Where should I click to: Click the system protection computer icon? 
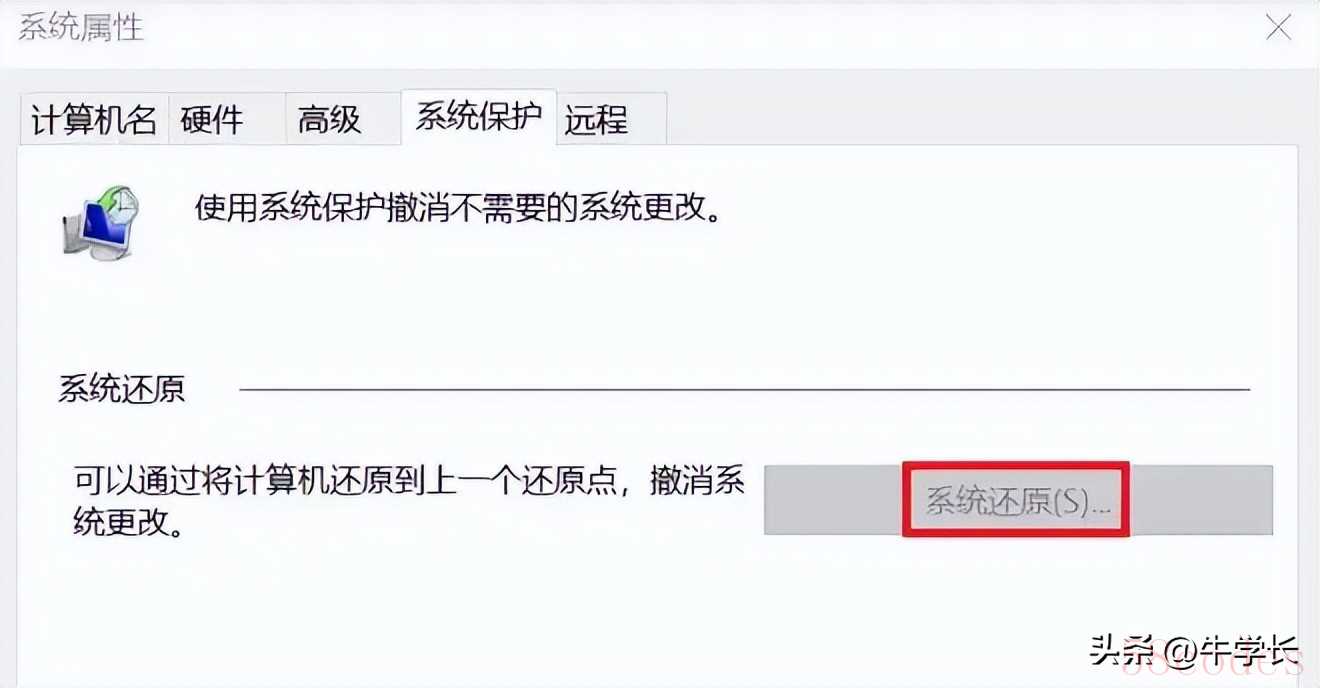100,222
